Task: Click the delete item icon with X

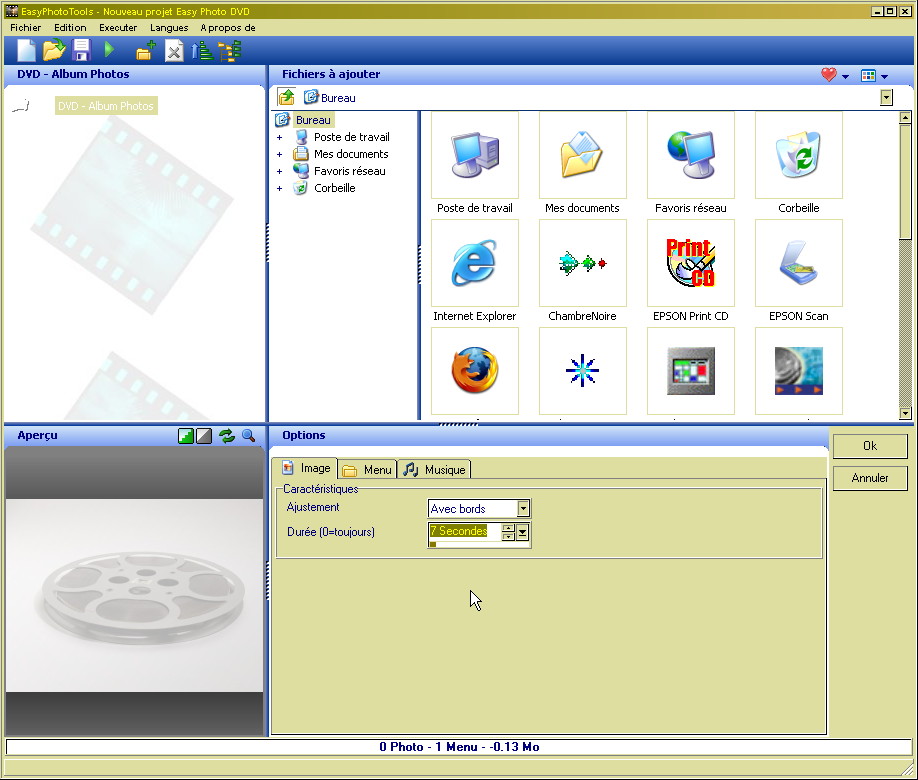Action: [174, 51]
